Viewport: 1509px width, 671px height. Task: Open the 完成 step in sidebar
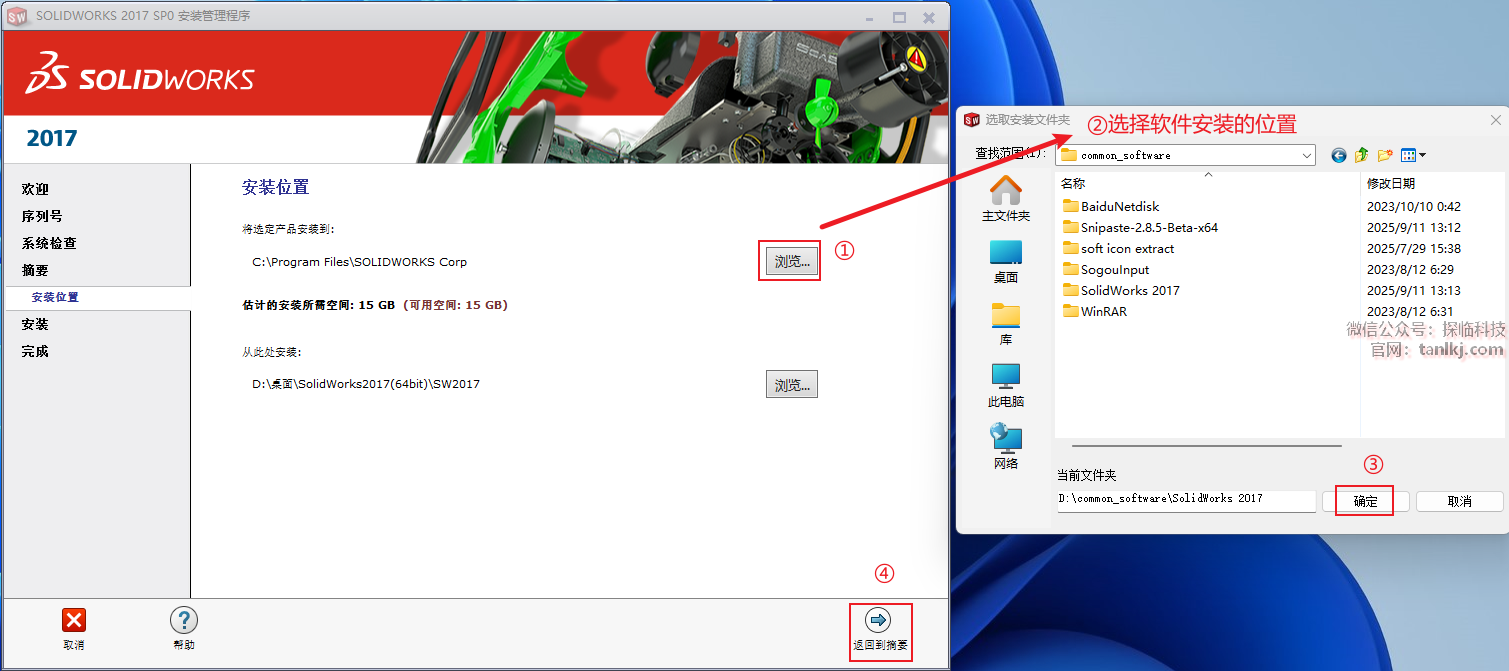click(x=35, y=351)
